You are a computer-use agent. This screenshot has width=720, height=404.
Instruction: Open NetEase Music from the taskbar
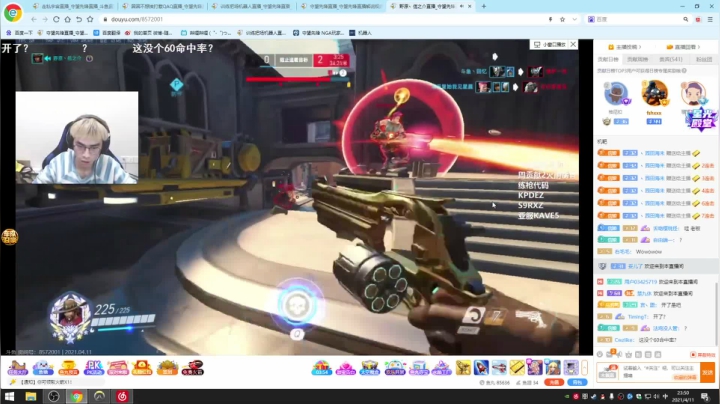click(x=122, y=396)
